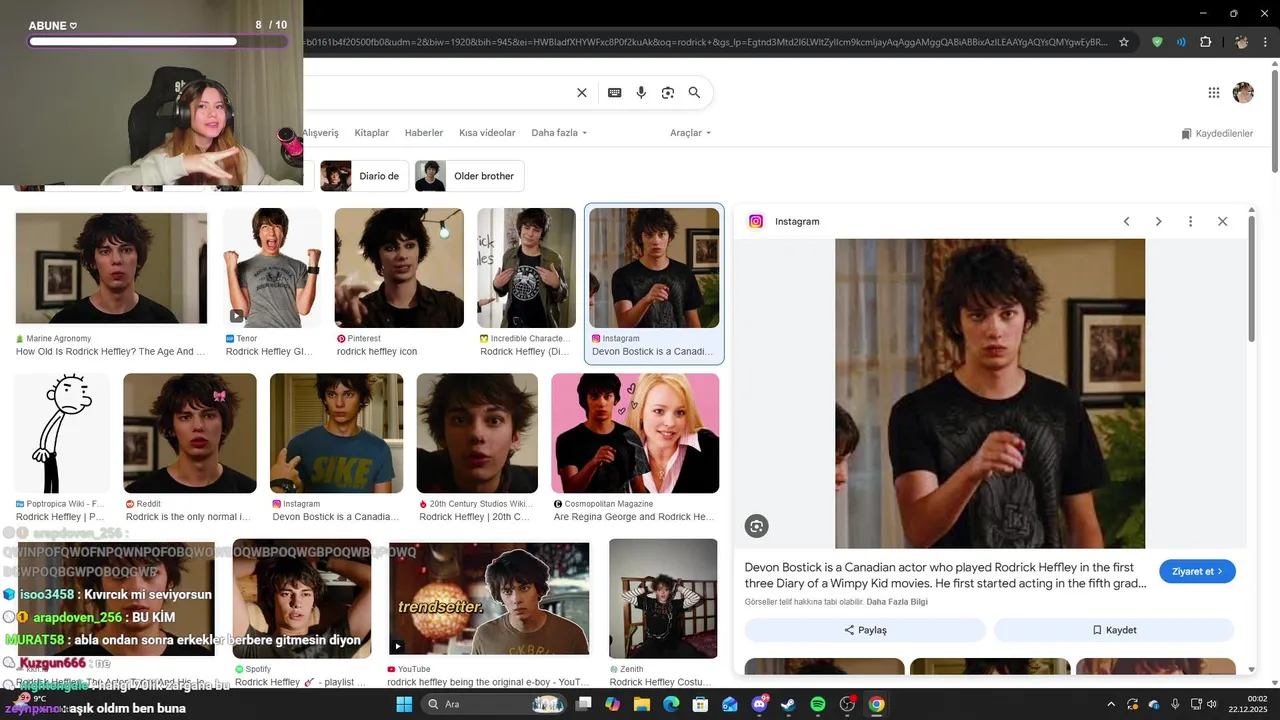
Task: Click the Windows taskbar search box
Action: tap(494, 704)
